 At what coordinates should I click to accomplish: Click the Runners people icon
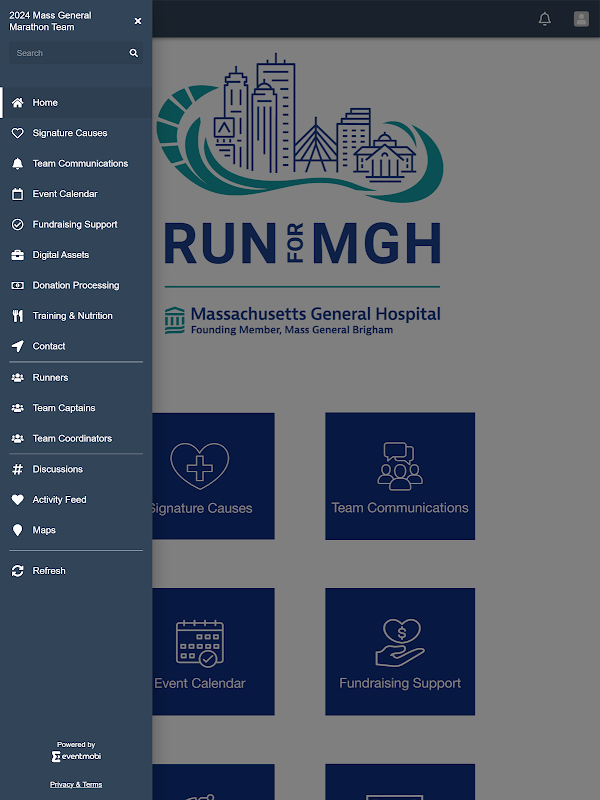click(17, 378)
